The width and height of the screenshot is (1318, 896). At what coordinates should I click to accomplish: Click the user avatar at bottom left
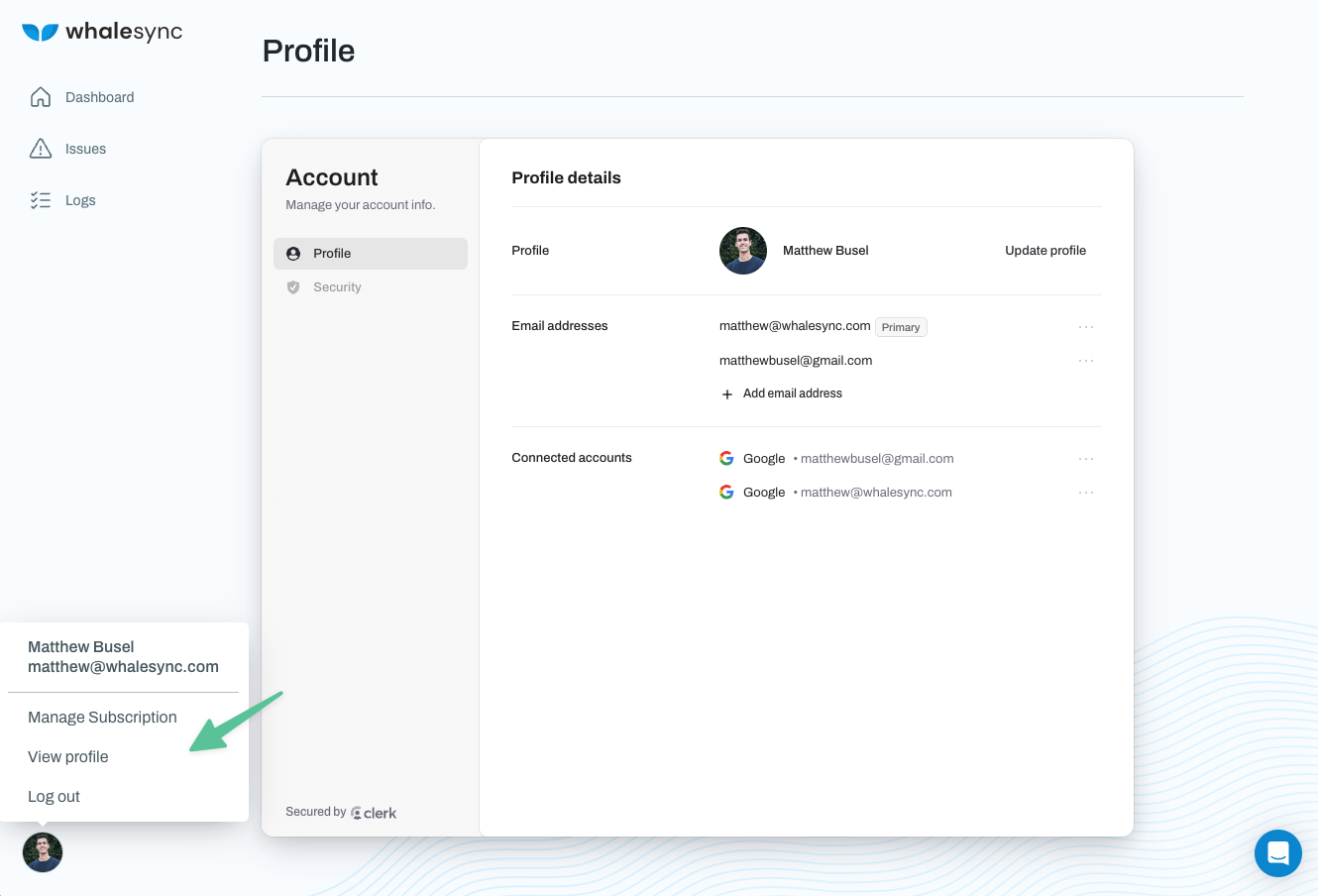coord(43,852)
